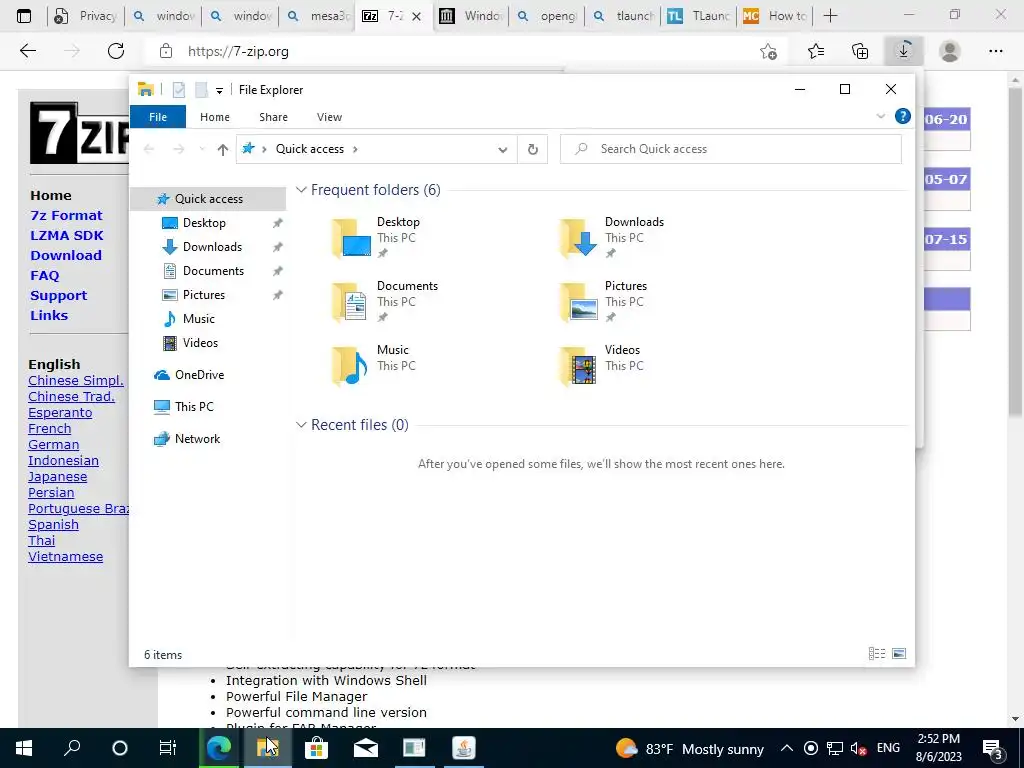
Task: Select Pictures in the navigation pane
Action: [203, 295]
